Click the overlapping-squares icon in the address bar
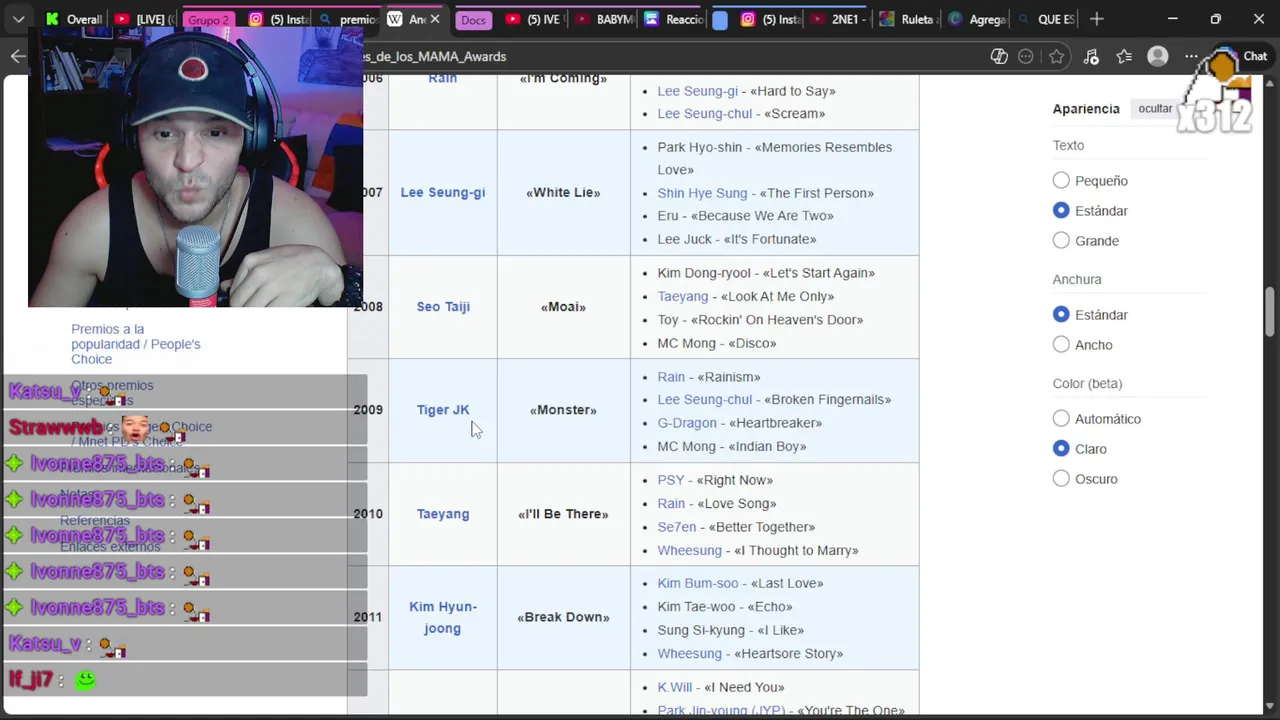 pyautogui.click(x=999, y=56)
